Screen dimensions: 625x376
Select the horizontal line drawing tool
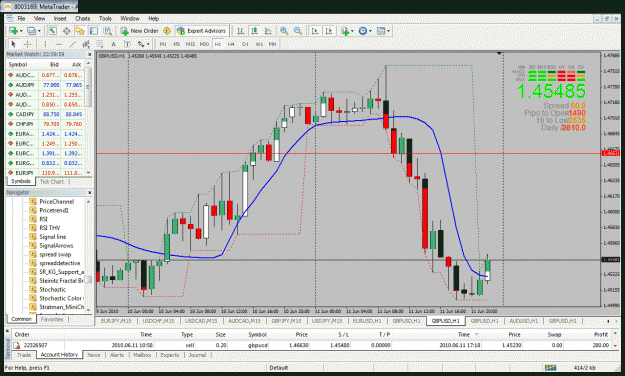(59, 44)
